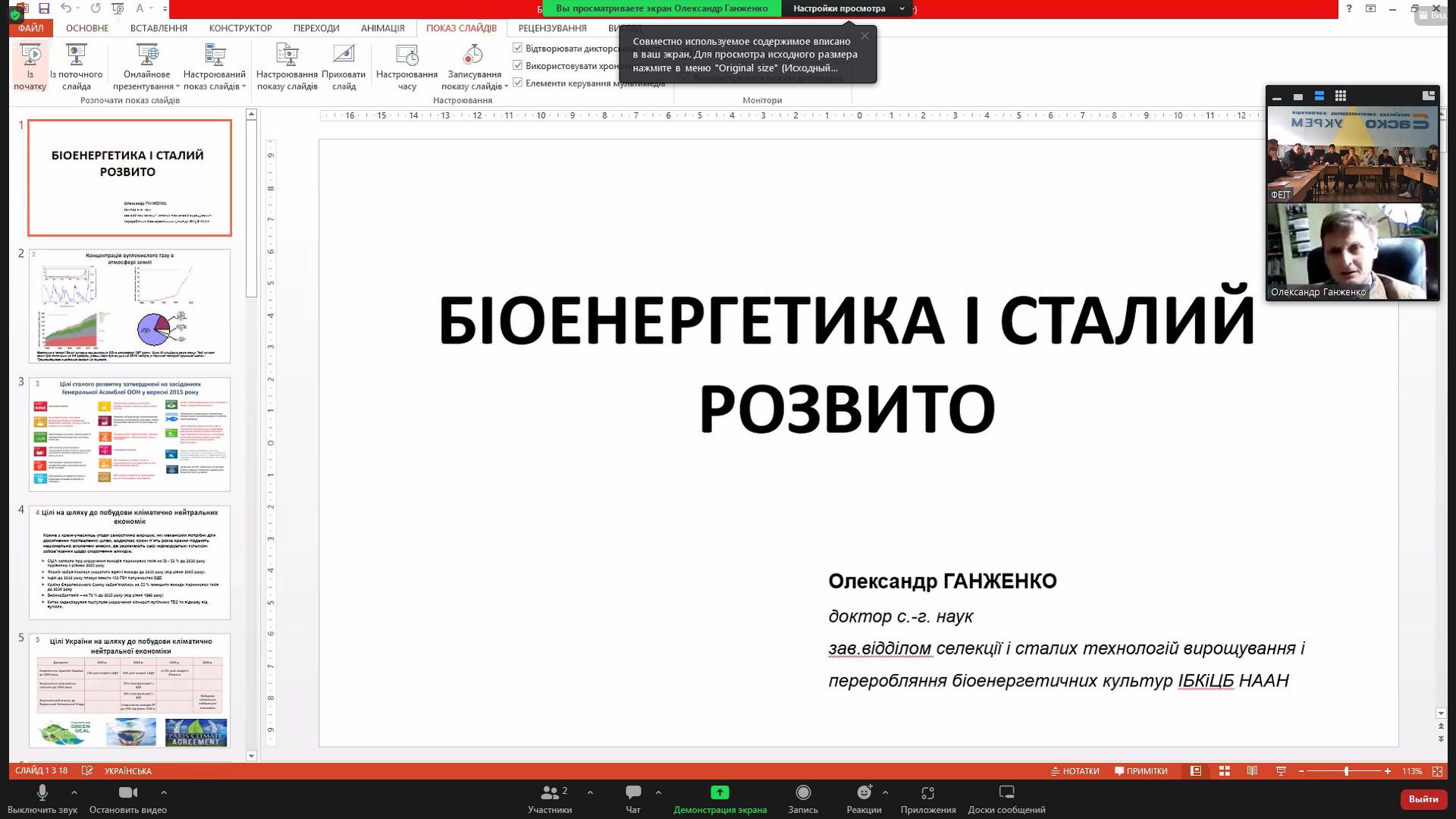Toggle Елементи керування мультимедіа checkbox
Screen dimensions: 1456x819
pyautogui.click(x=518, y=83)
